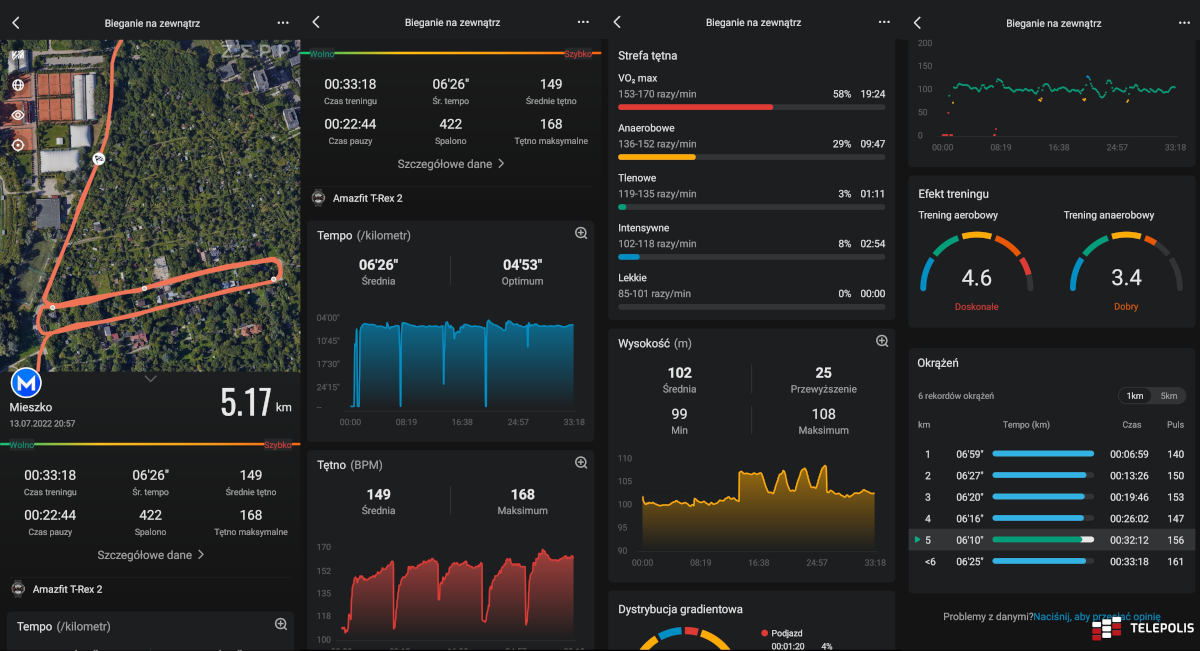Collapse the map using the down chevron
The height and width of the screenshot is (651, 1200).
[x=150, y=379]
